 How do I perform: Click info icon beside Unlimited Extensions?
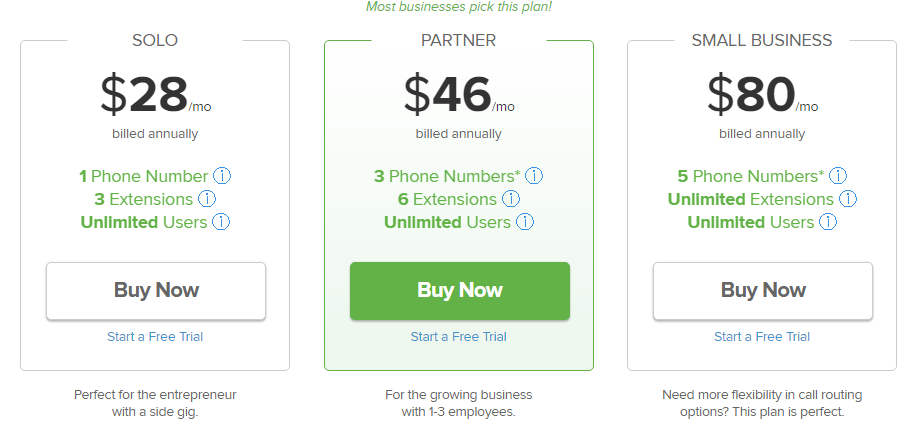click(x=848, y=199)
